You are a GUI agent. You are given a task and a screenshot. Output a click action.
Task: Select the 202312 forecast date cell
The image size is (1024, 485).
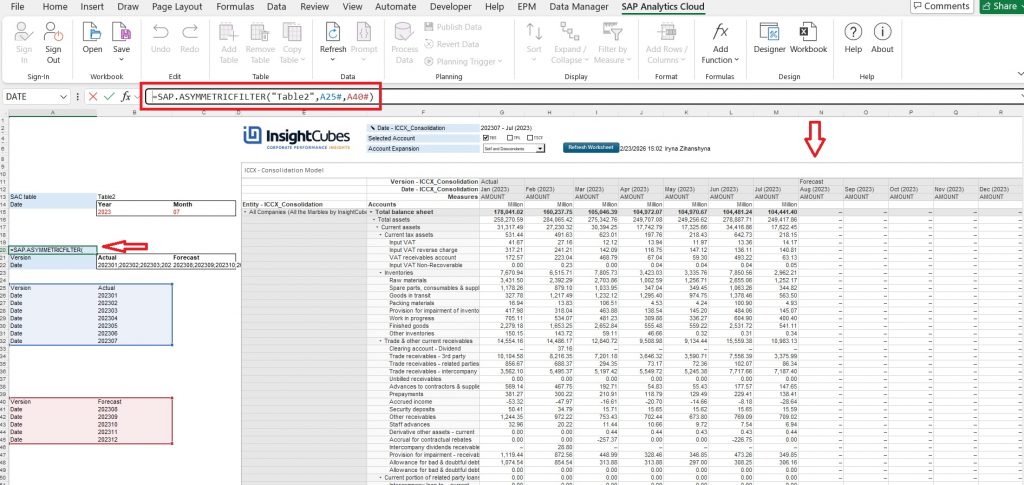click(x=135, y=439)
